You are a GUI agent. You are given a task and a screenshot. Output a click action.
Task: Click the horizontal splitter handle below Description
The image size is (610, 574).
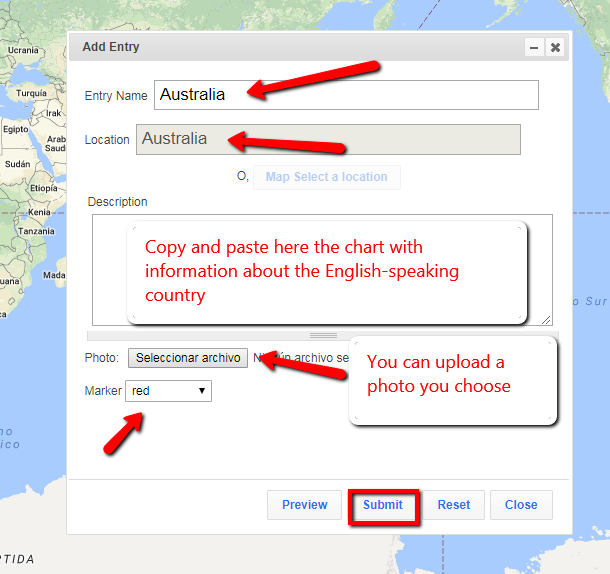[322, 336]
